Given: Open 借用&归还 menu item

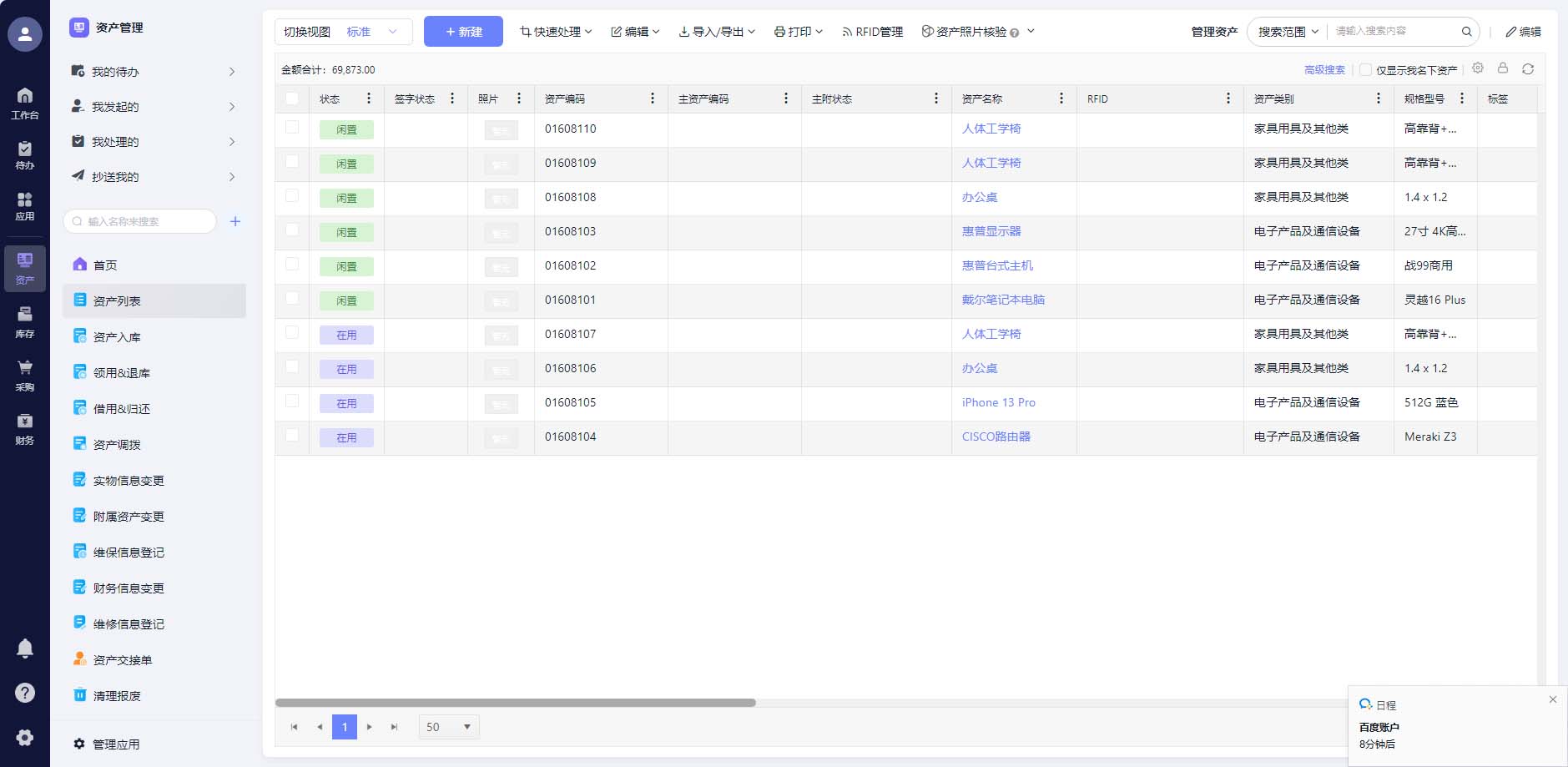Looking at the screenshot, I should click(154, 409).
